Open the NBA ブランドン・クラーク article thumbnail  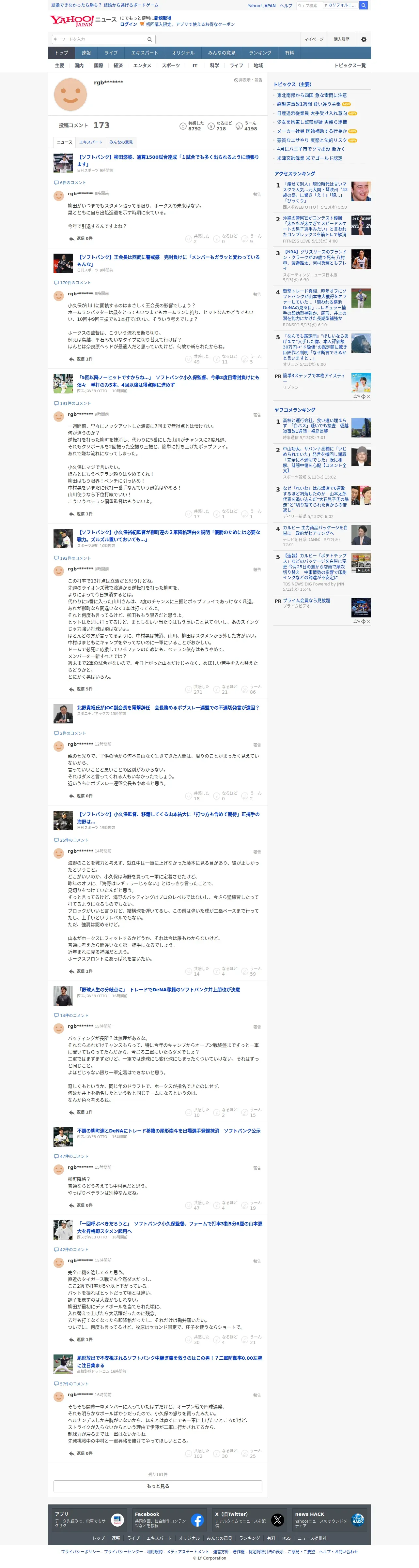coord(361,259)
